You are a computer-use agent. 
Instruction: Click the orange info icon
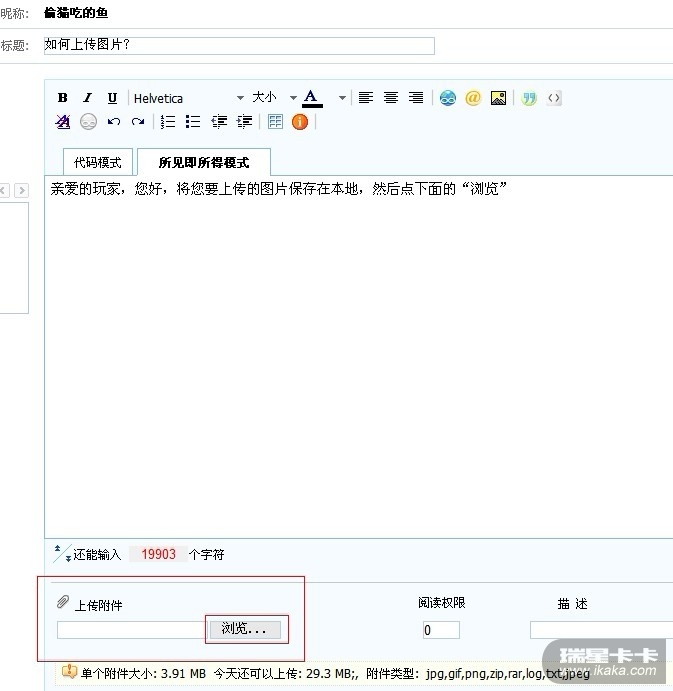coord(300,122)
